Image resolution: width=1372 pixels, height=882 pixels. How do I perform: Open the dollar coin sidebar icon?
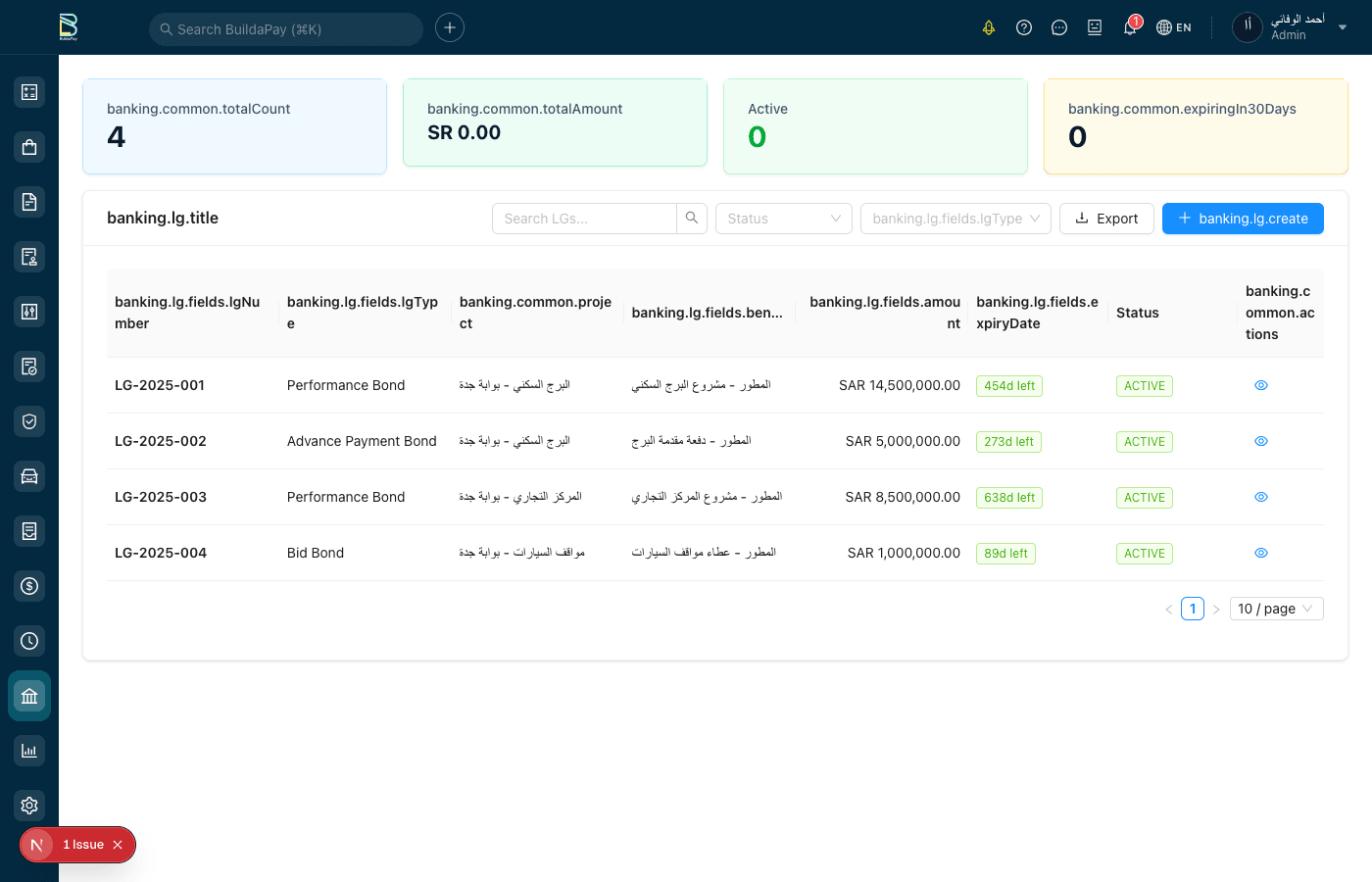point(29,586)
